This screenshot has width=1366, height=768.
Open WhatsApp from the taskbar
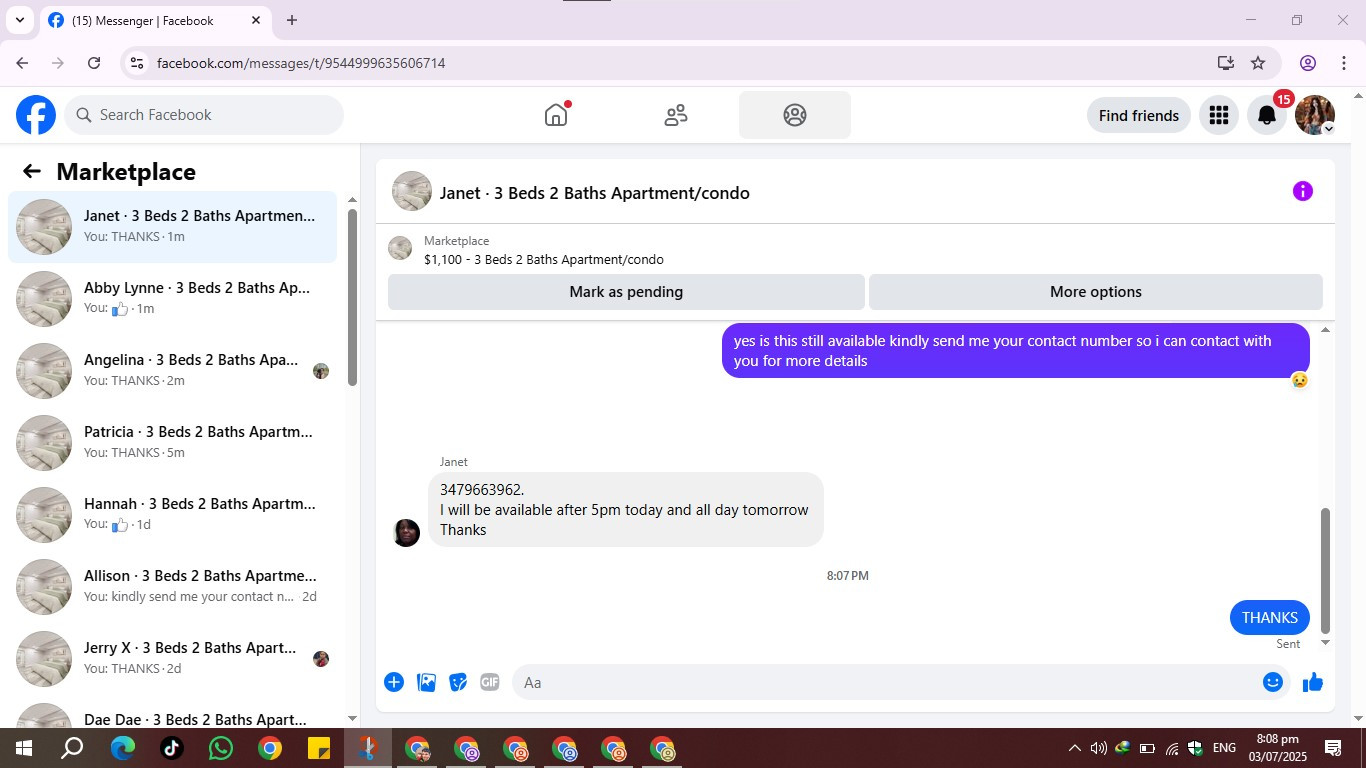point(221,748)
